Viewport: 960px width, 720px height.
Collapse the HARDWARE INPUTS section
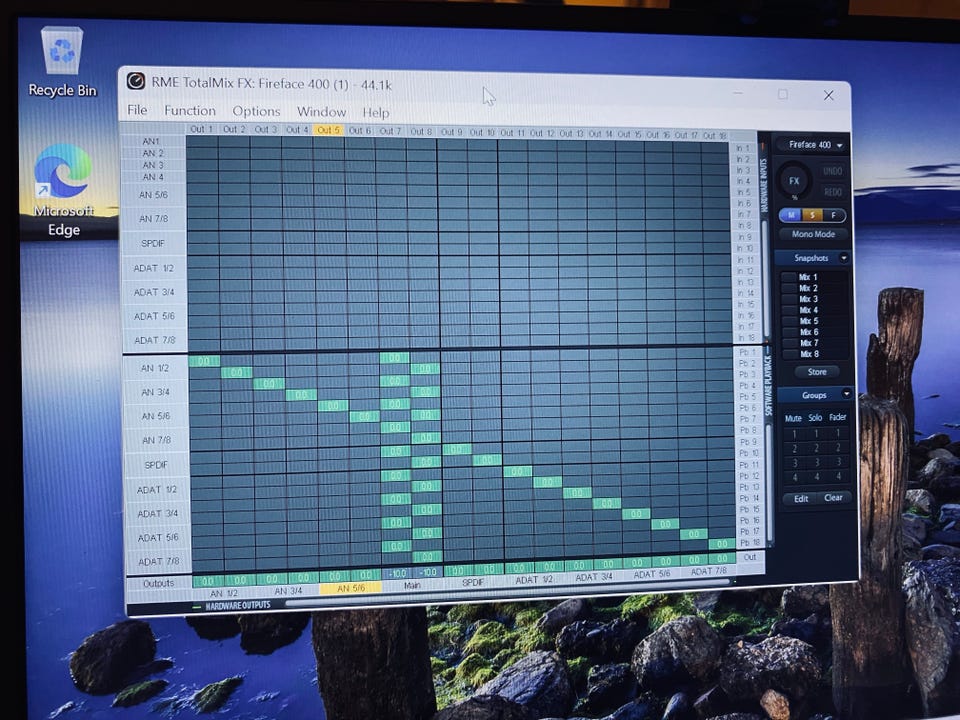(x=763, y=148)
